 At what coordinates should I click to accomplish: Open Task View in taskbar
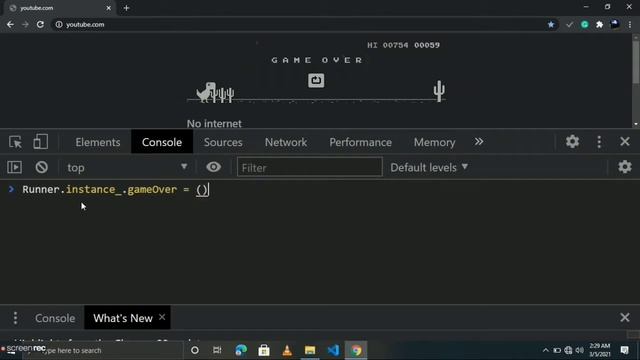(x=217, y=350)
